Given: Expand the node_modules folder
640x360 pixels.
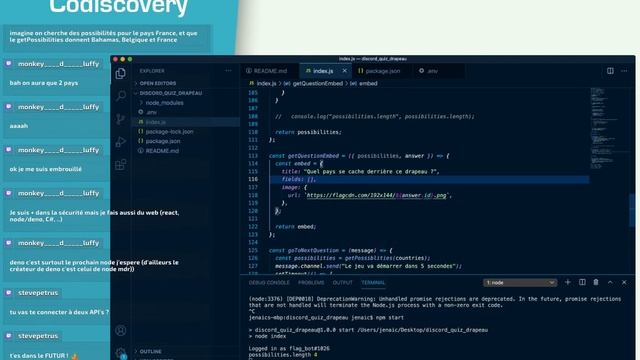Looking at the screenshot, I should tap(186, 103).
